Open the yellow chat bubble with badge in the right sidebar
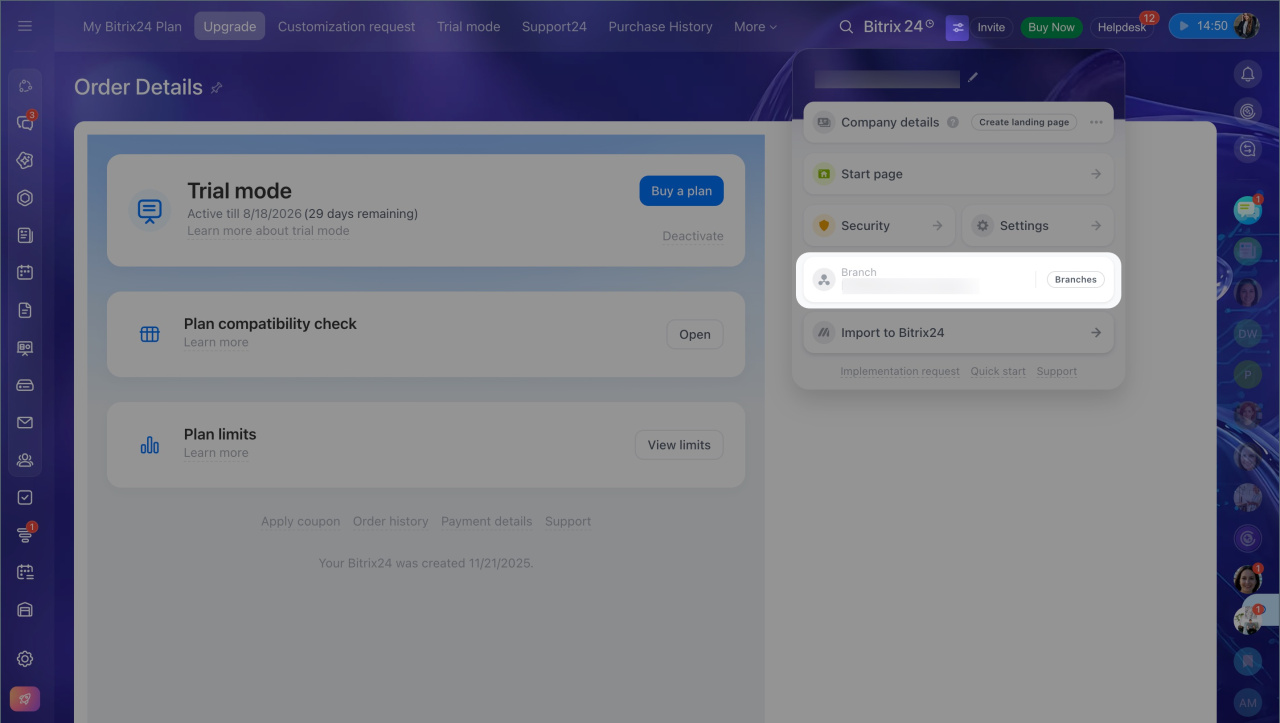 click(1247, 210)
